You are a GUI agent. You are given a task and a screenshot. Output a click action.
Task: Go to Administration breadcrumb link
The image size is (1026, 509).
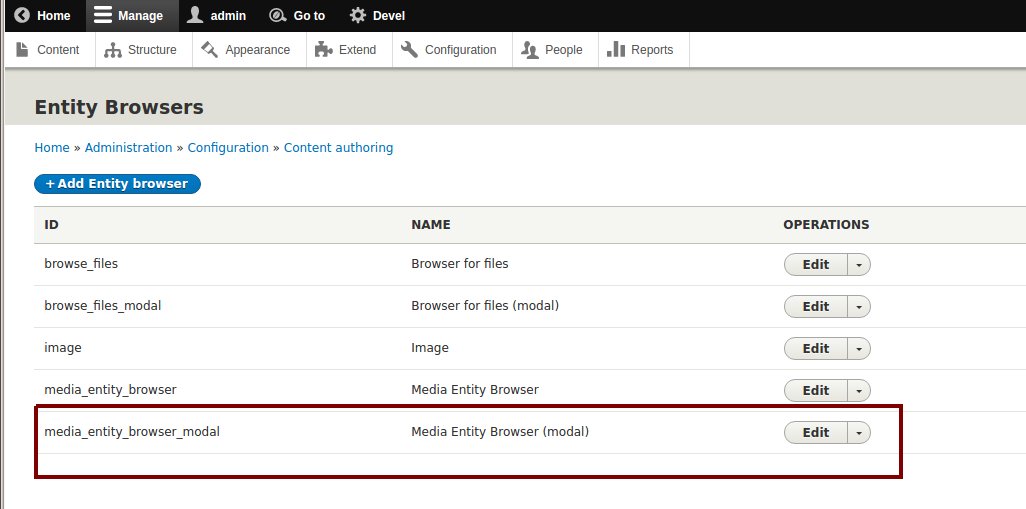128,148
